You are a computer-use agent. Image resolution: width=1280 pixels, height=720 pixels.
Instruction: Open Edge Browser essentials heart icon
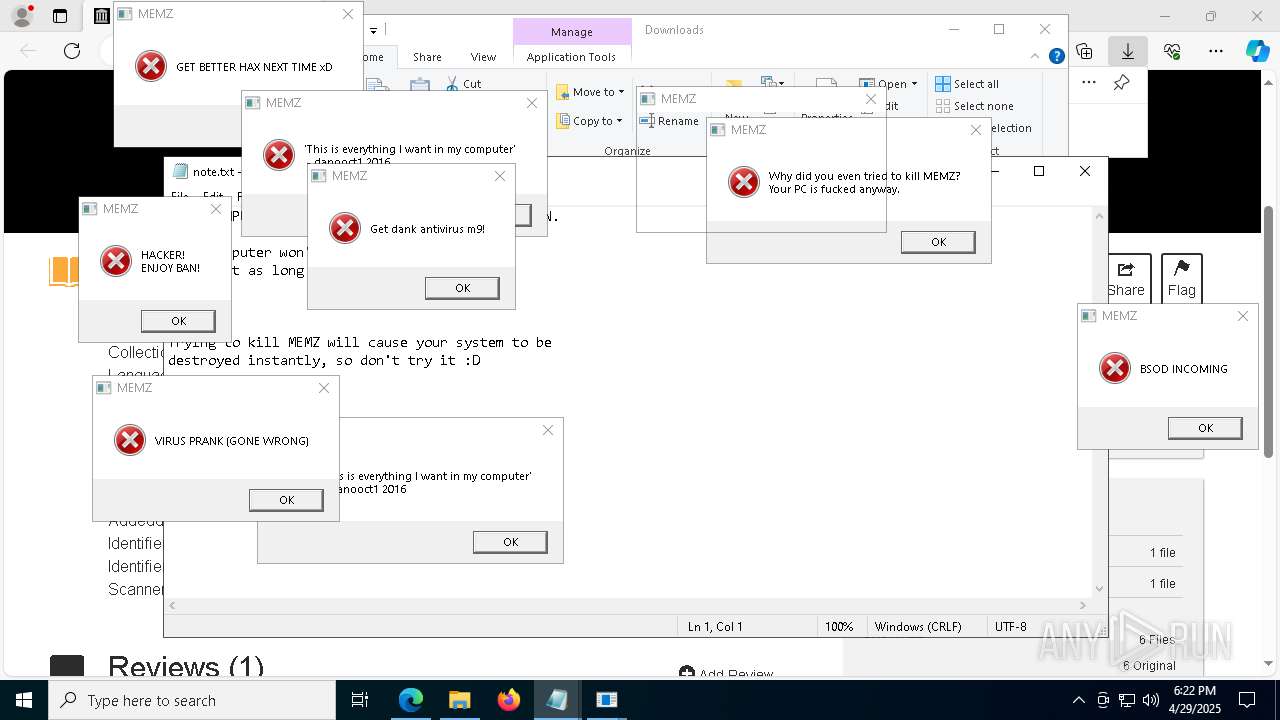1172,51
